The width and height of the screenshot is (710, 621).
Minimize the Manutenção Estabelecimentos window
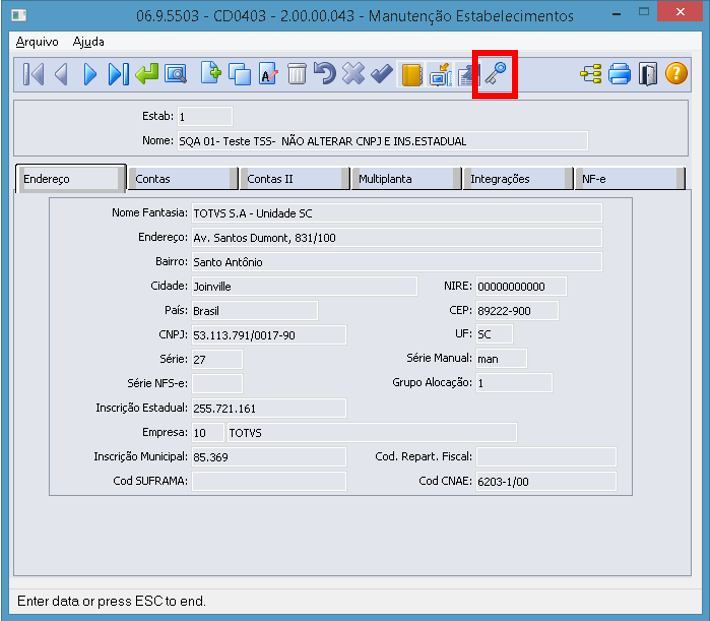click(x=616, y=14)
